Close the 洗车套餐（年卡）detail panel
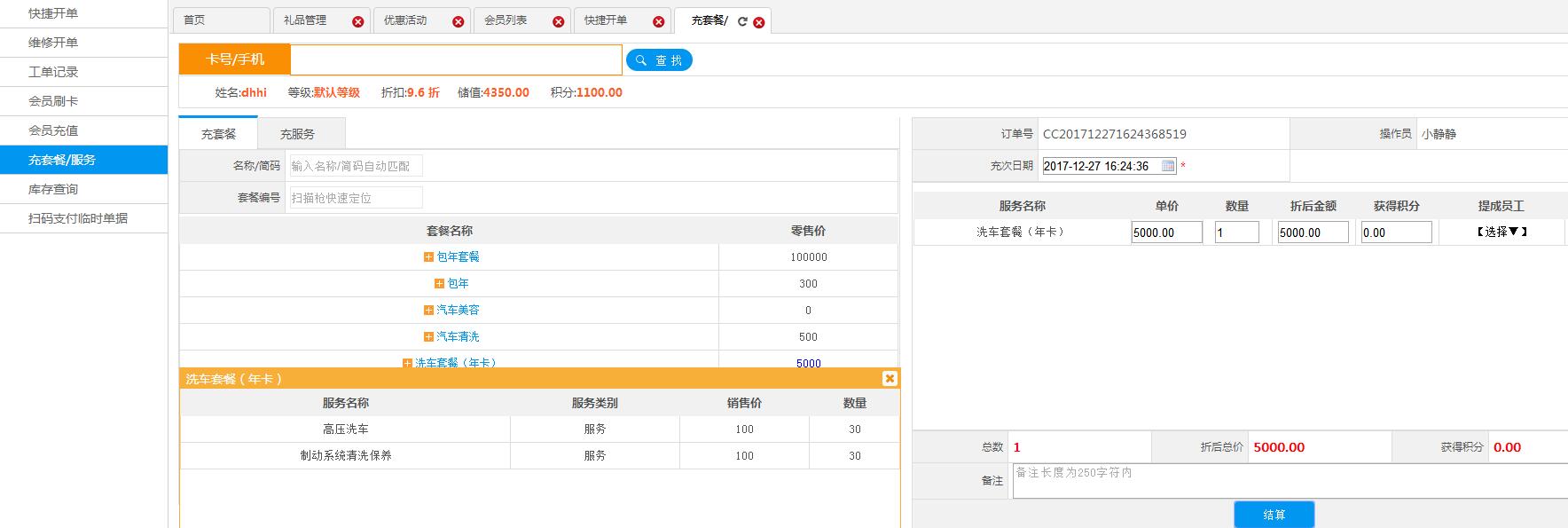1568x528 pixels. click(x=890, y=379)
